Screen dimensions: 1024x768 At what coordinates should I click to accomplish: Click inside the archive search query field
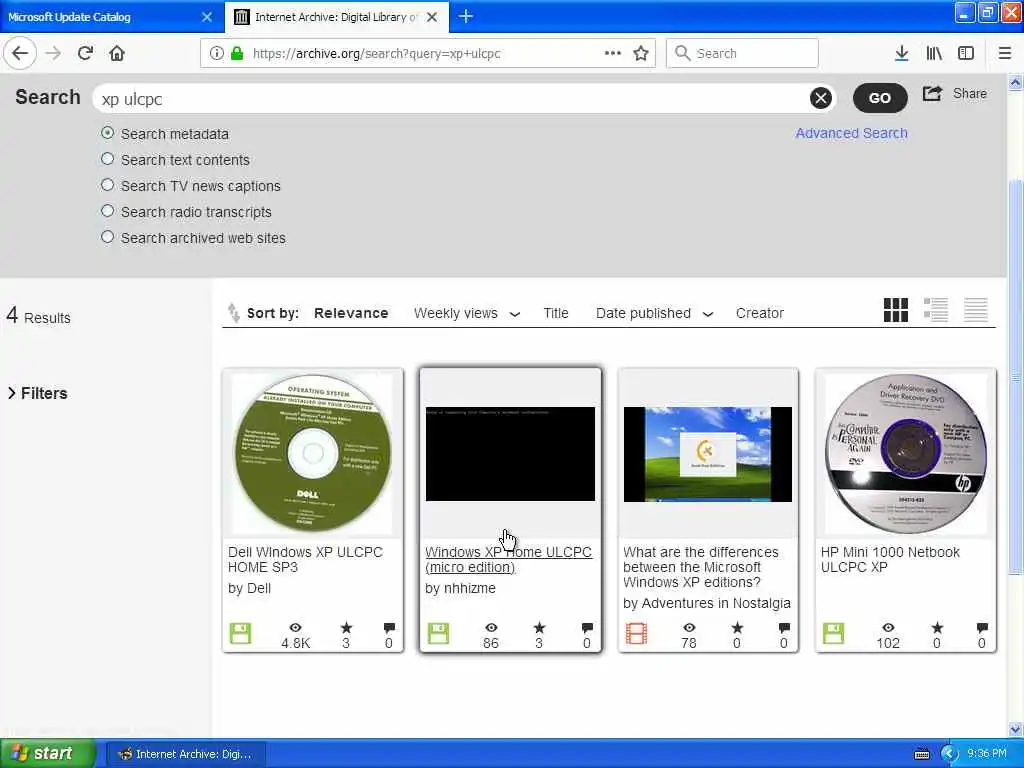click(451, 99)
